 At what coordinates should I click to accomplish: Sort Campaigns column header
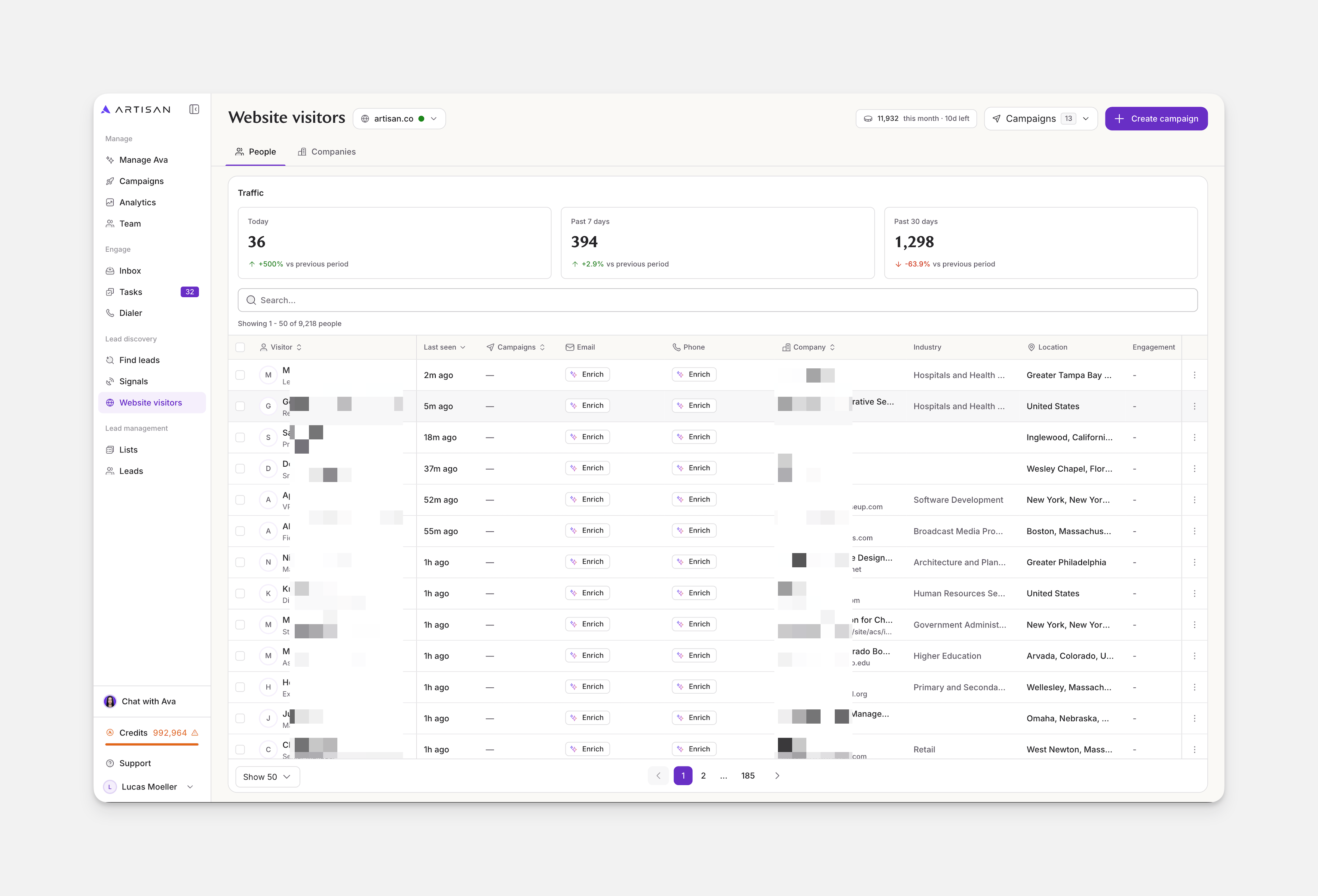tap(515, 347)
